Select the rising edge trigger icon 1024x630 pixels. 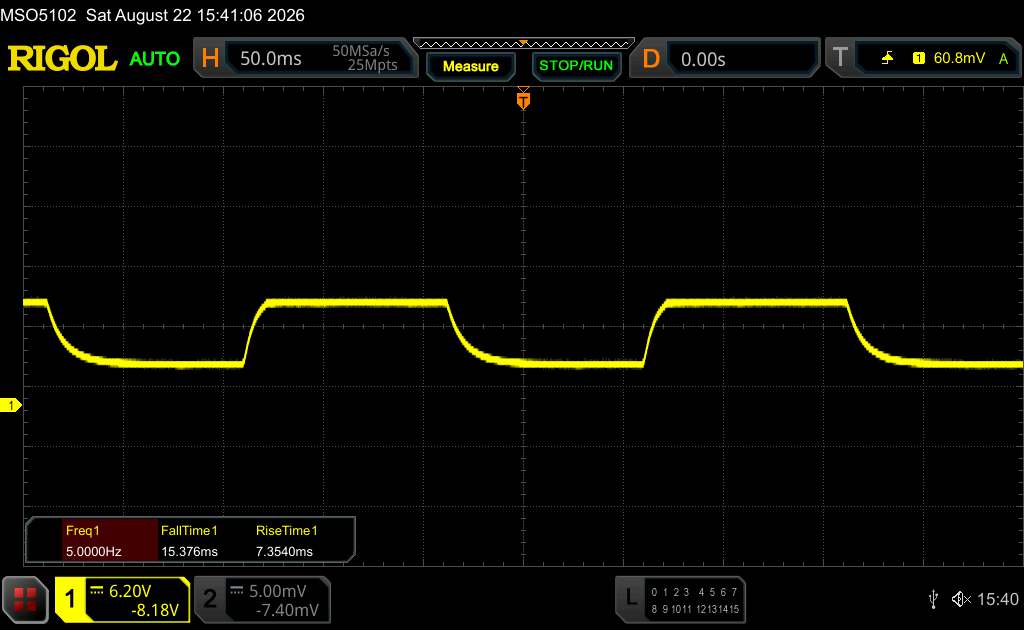coord(887,58)
